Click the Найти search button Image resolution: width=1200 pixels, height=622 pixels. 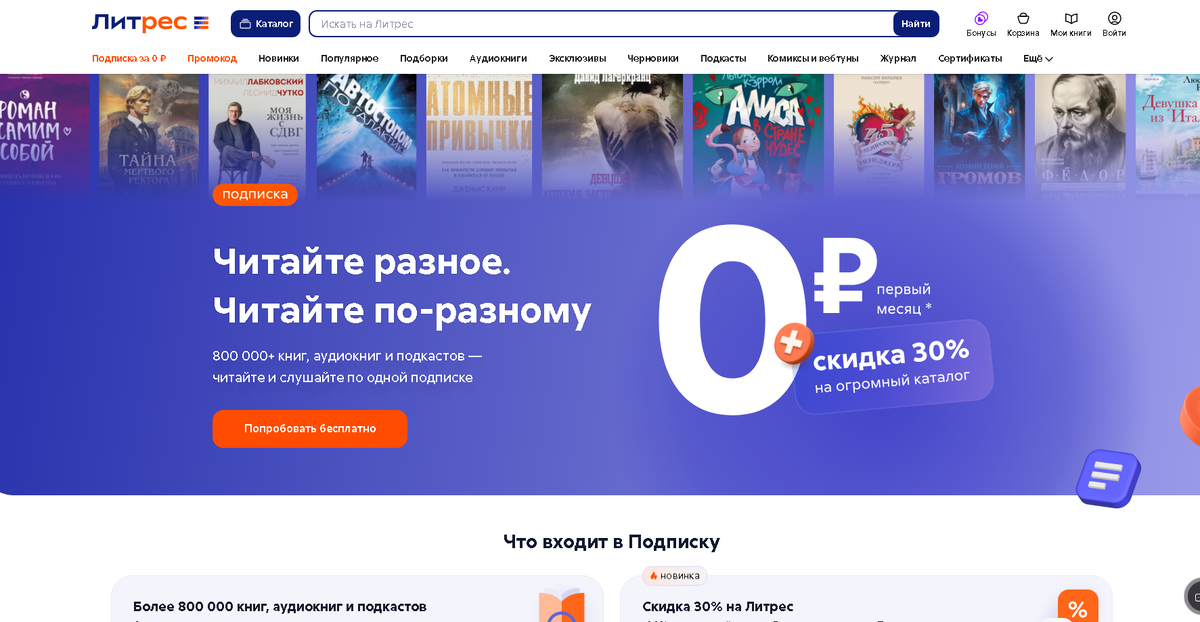click(x=916, y=23)
